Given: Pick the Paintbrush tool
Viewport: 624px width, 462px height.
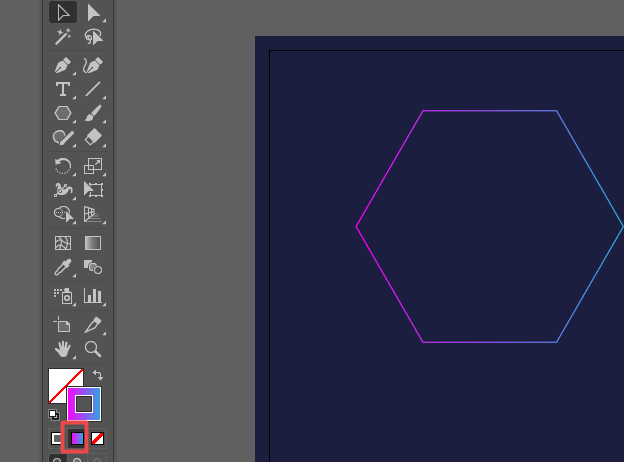Looking at the screenshot, I should 93,113.
